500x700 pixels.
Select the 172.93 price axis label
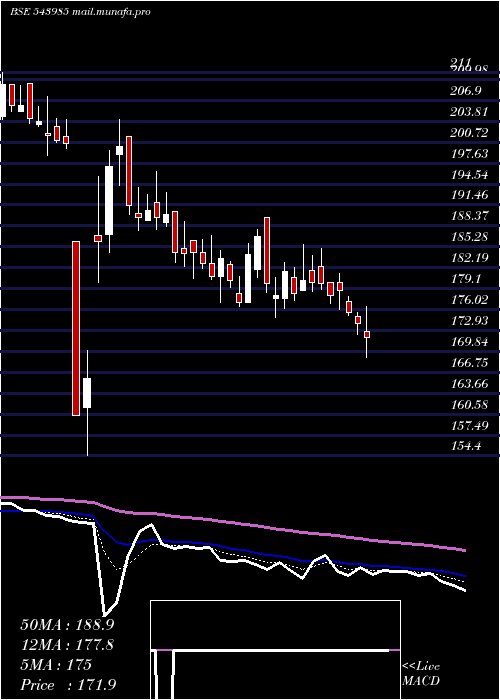469,321
